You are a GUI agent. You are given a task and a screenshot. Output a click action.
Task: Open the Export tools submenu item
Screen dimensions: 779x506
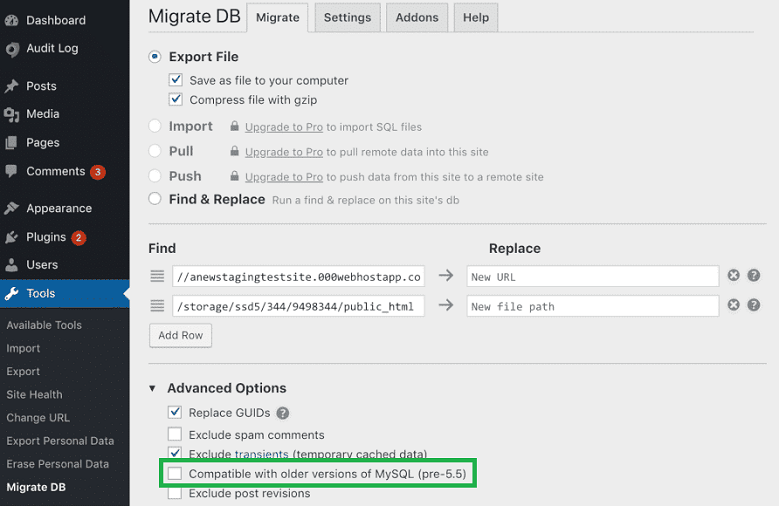(23, 371)
